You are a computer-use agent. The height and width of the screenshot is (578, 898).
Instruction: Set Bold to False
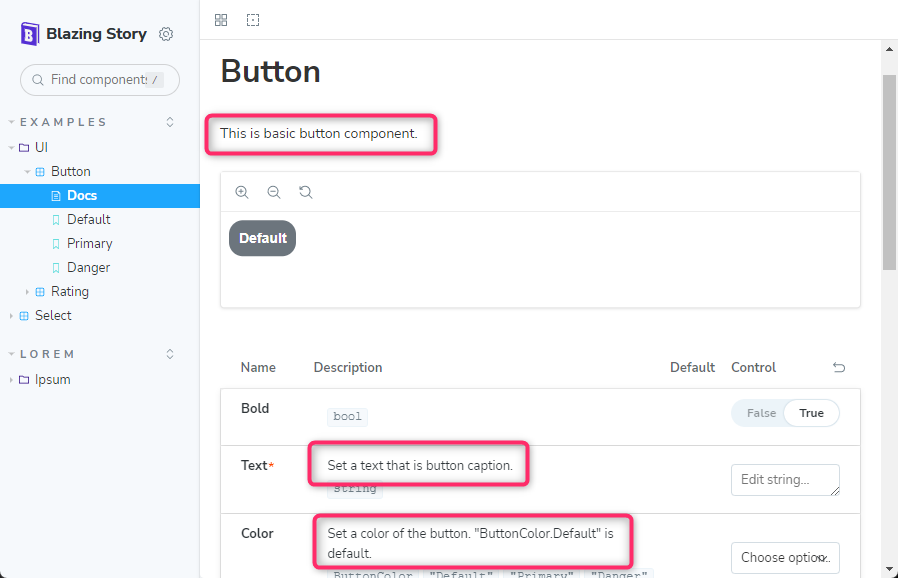click(761, 413)
